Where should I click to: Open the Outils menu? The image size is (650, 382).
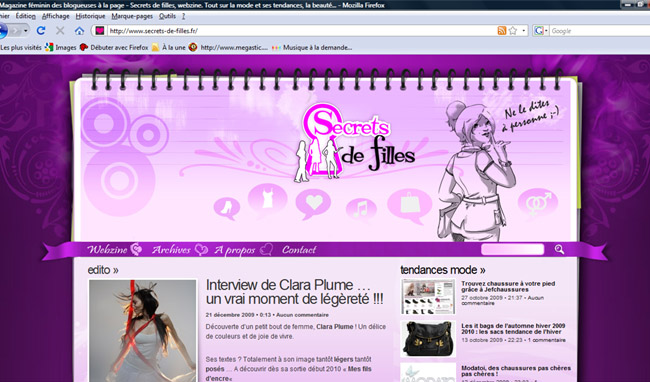[167, 16]
